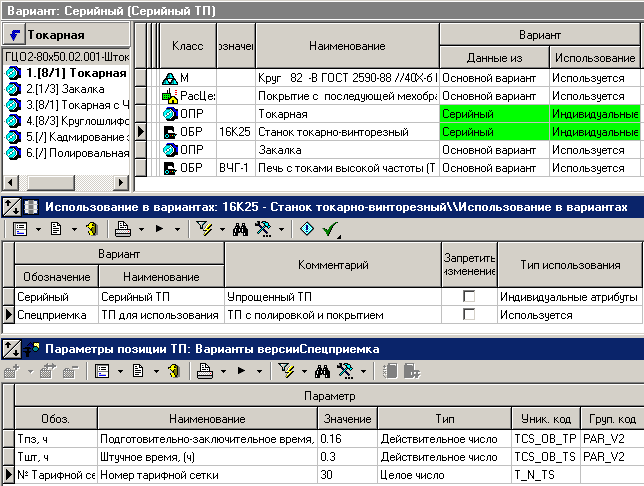Click the horizontal scrollbar thumb under the operations tree
Image resolution: width=644 pixels, height=486 pixels.
coord(51,182)
